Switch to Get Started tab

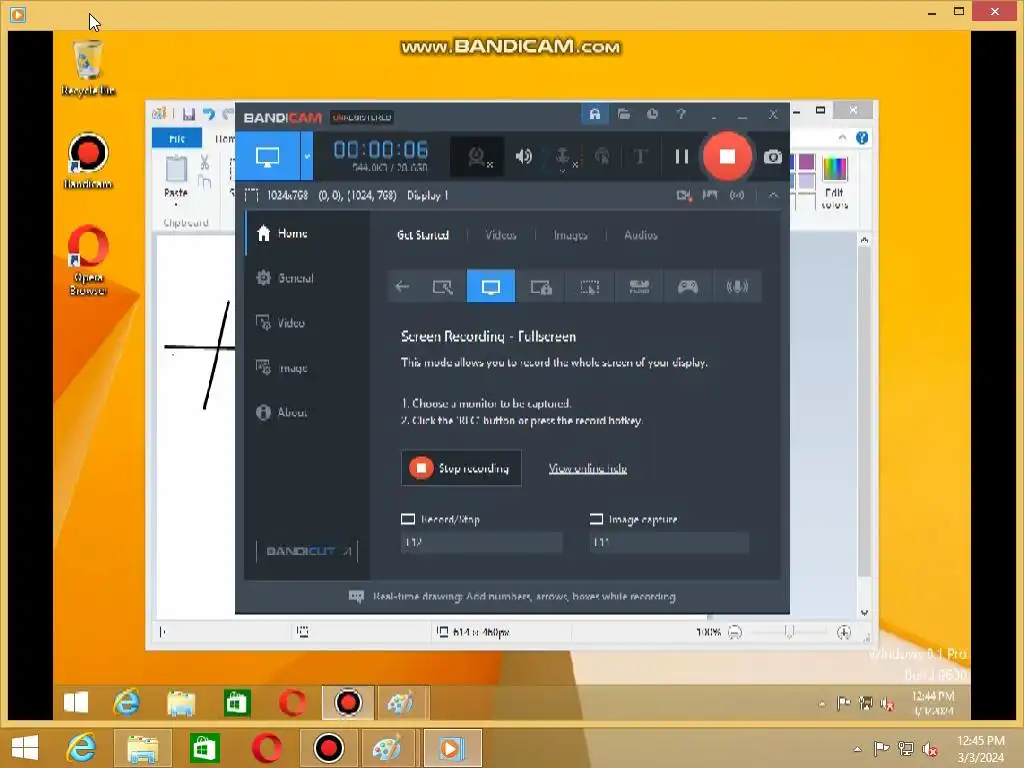click(423, 235)
